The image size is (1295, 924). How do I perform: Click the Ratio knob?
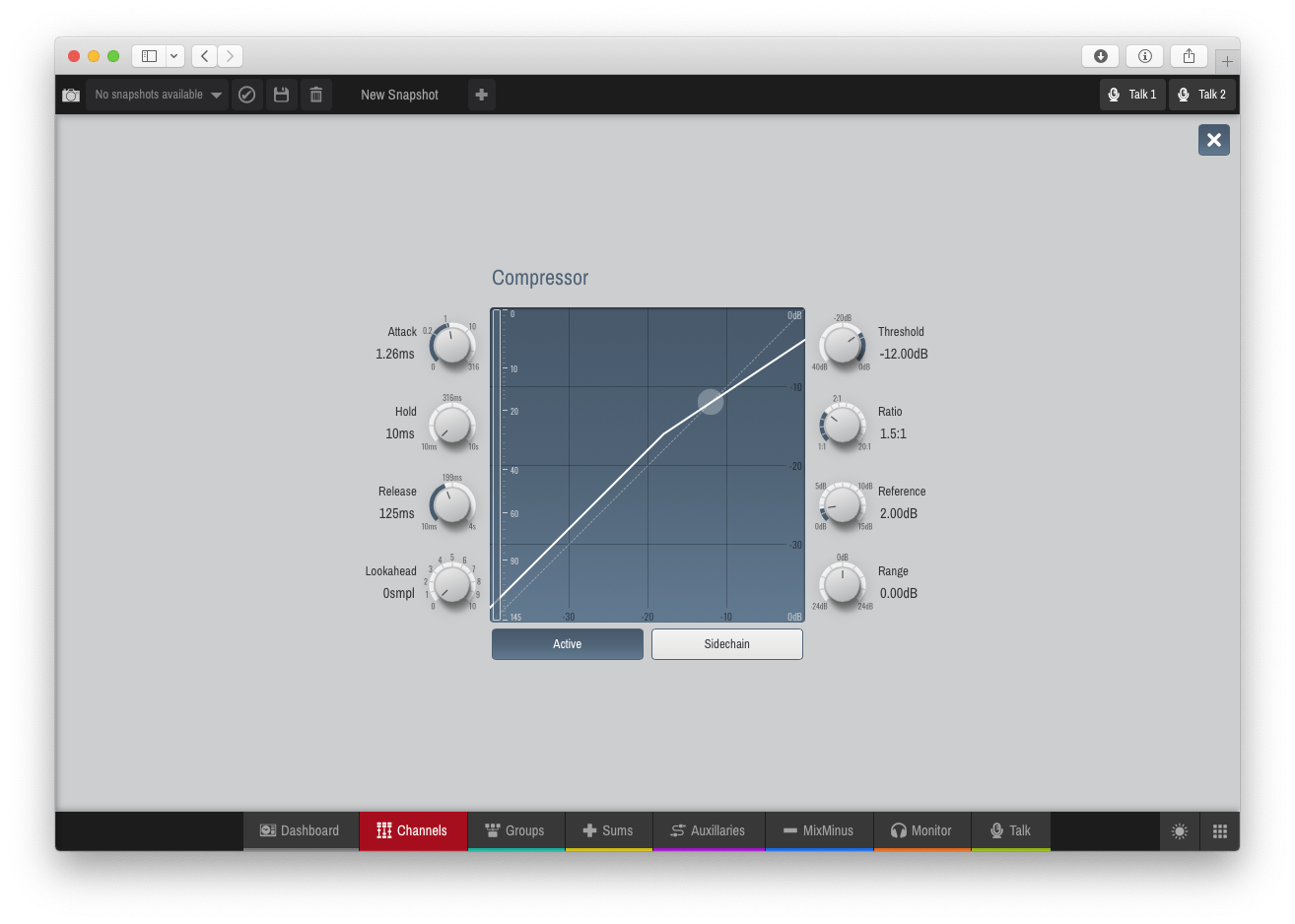(x=843, y=425)
